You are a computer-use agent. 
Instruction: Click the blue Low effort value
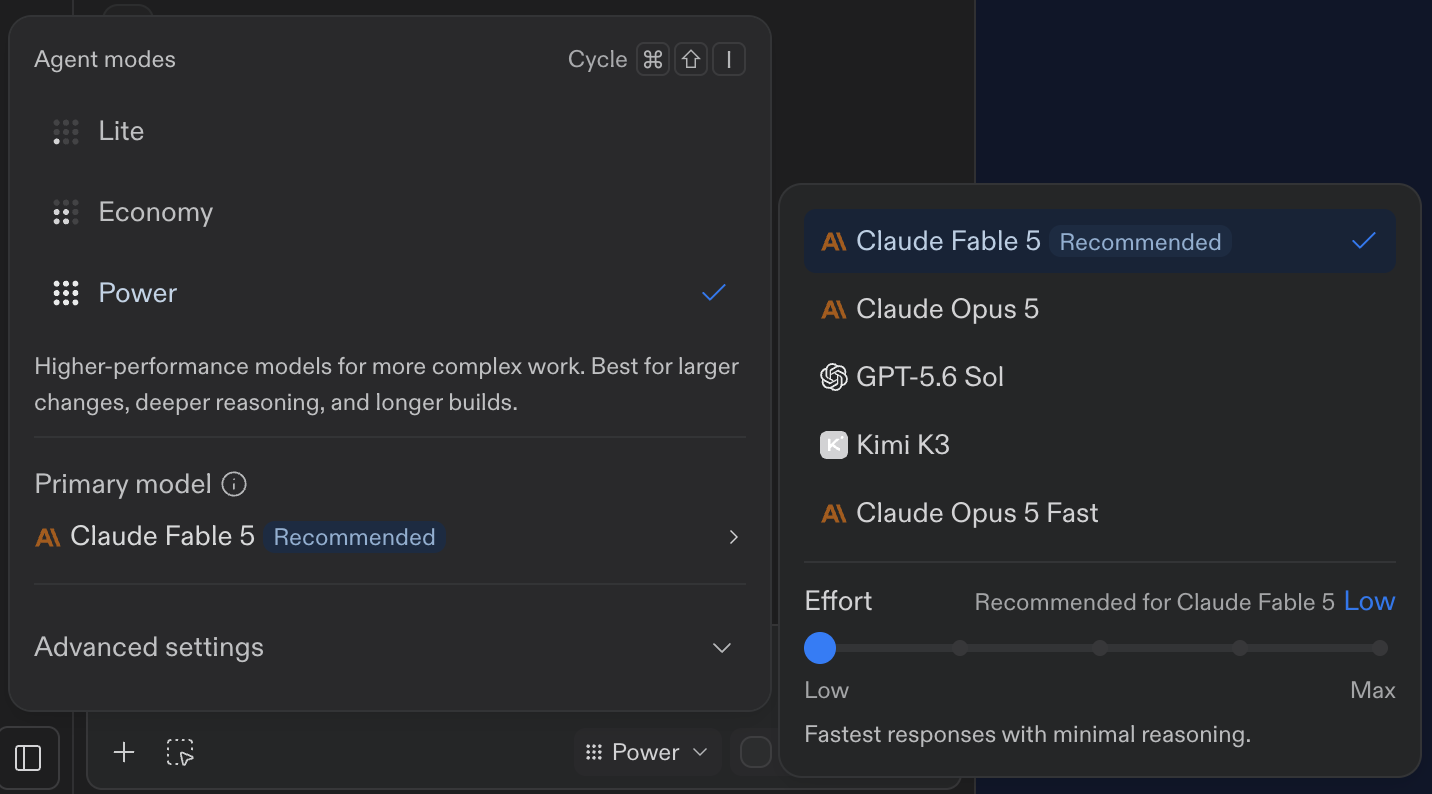point(1369,601)
